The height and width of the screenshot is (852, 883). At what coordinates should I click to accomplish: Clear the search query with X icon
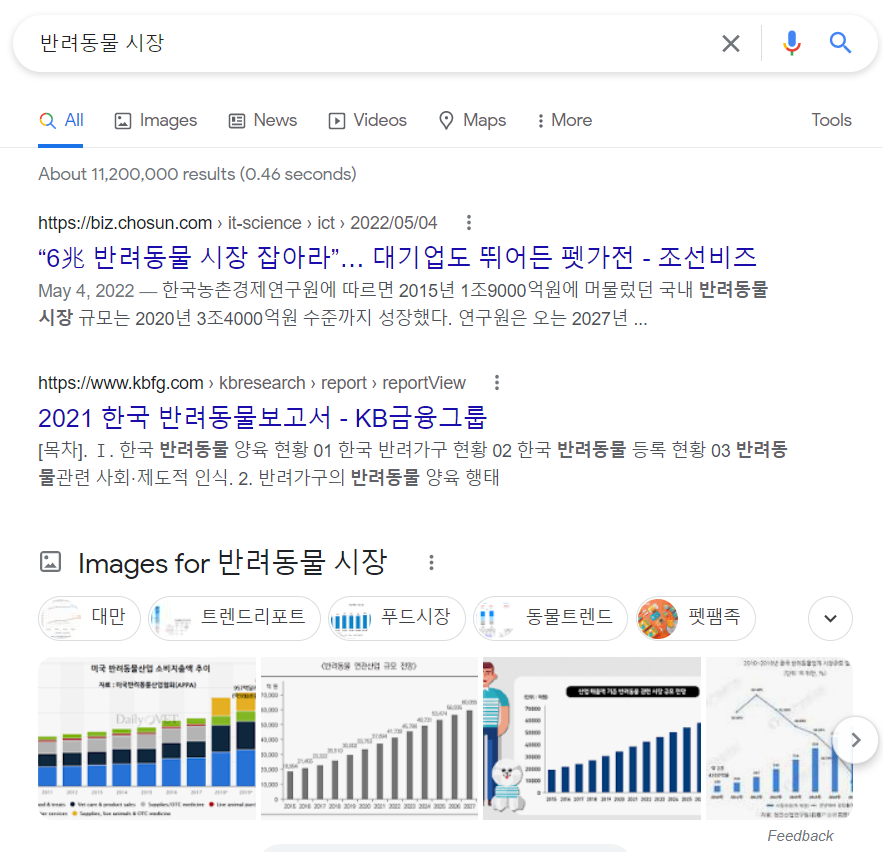[730, 43]
